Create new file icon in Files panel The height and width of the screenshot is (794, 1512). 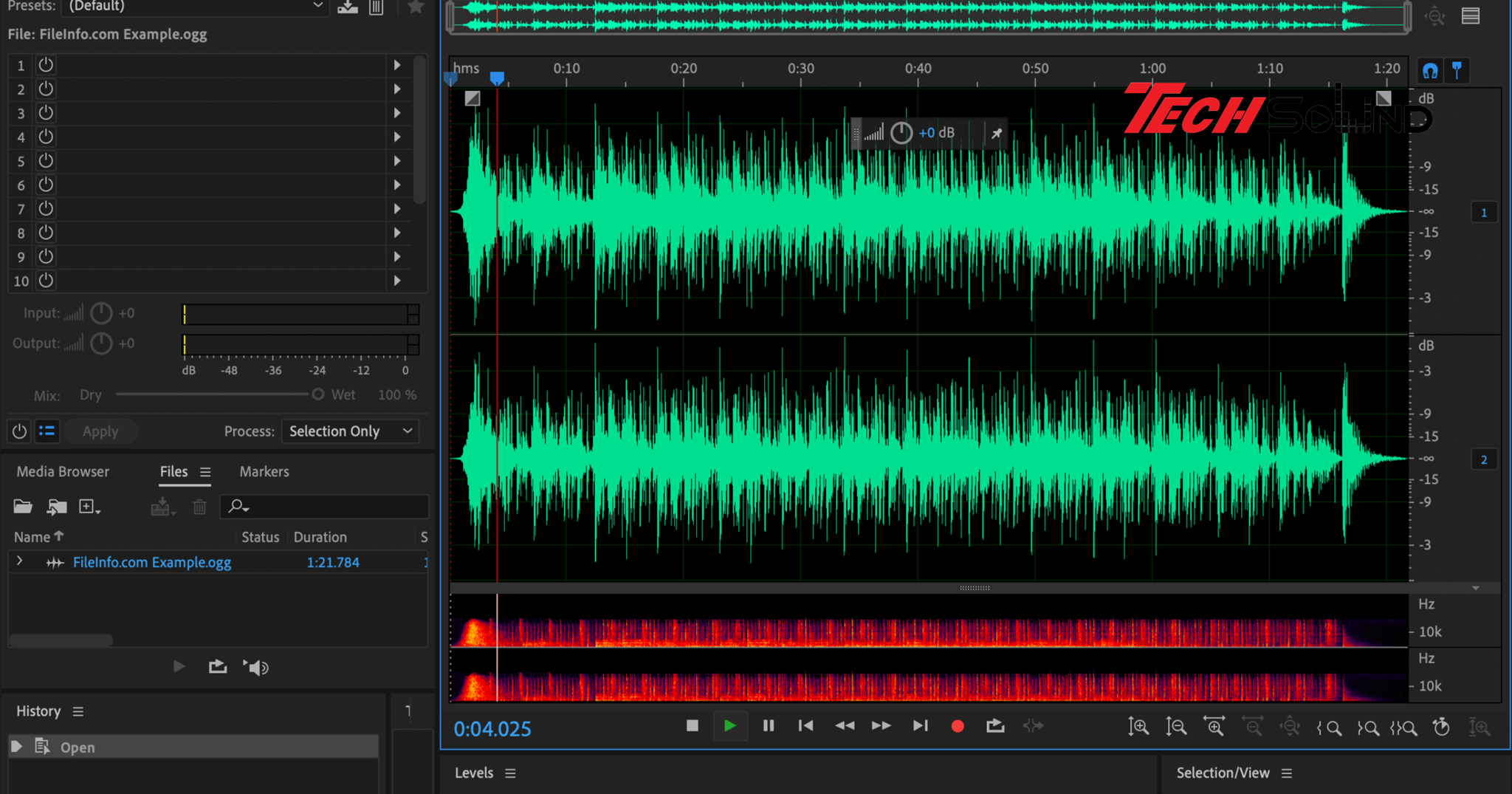[x=89, y=507]
